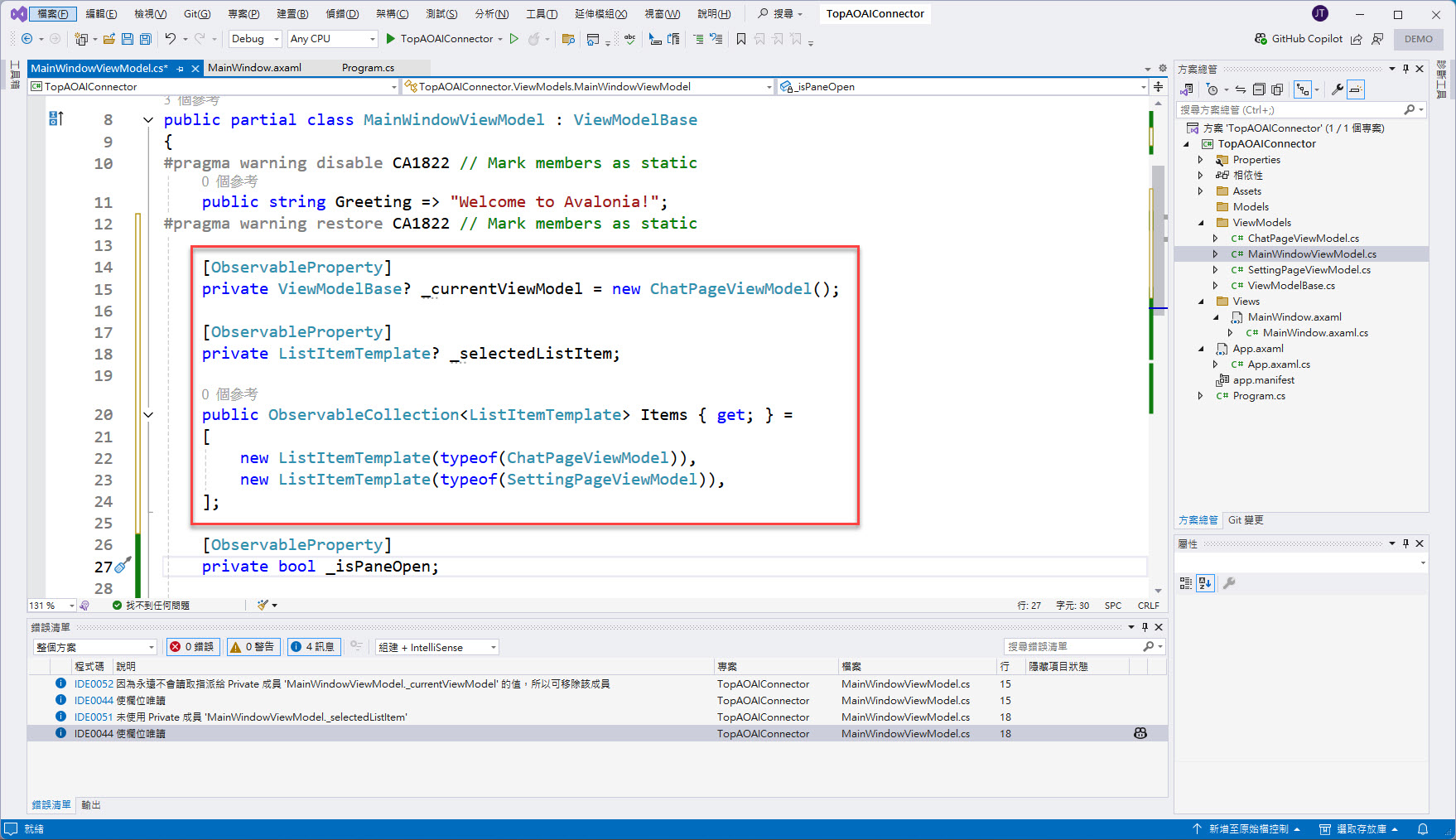The height and width of the screenshot is (840, 1456).
Task: Toggle a bookmark with the Bookmark icon
Action: (741, 39)
